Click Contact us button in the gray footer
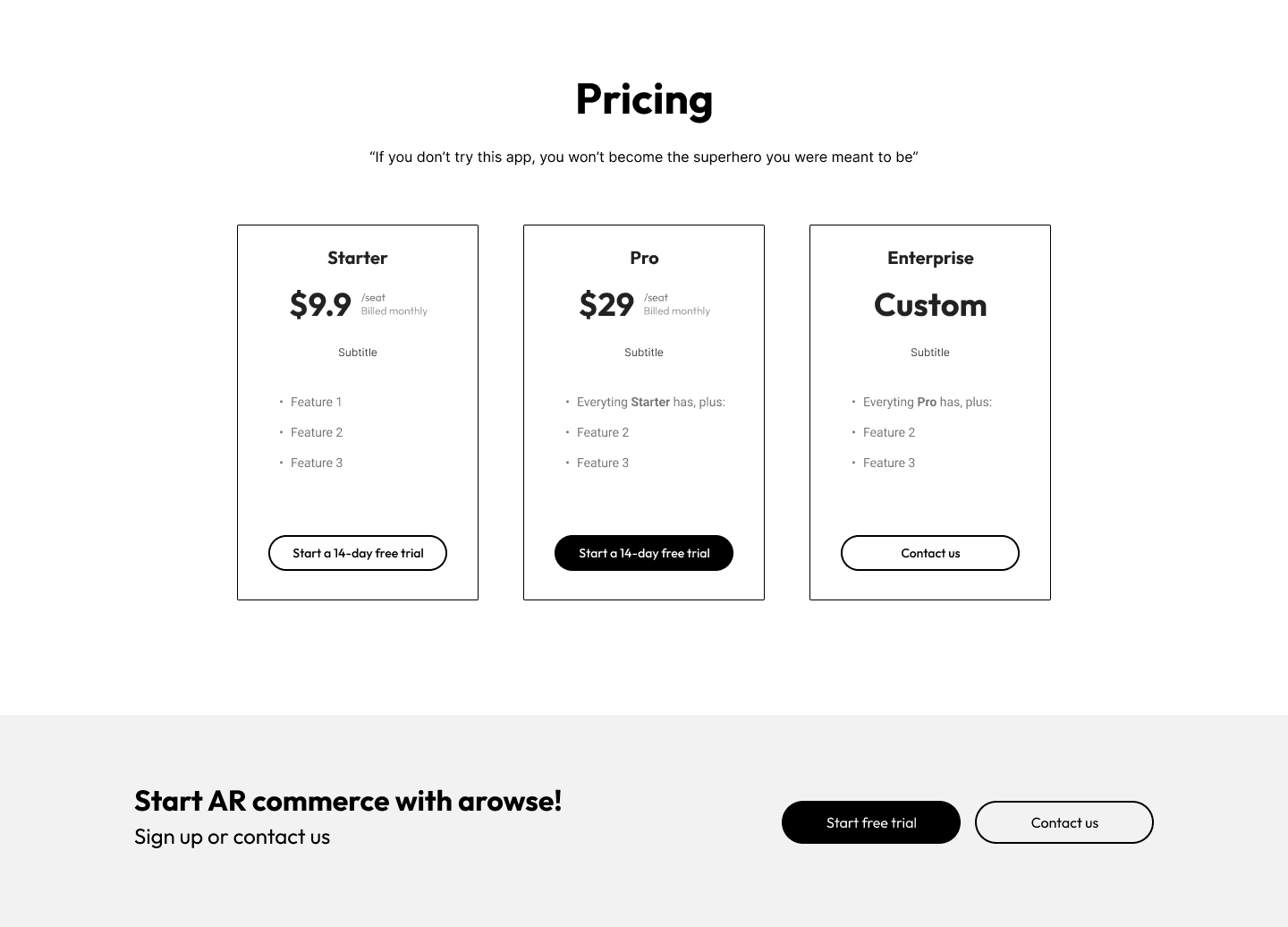Viewport: 1288px width, 927px height. [1063, 822]
